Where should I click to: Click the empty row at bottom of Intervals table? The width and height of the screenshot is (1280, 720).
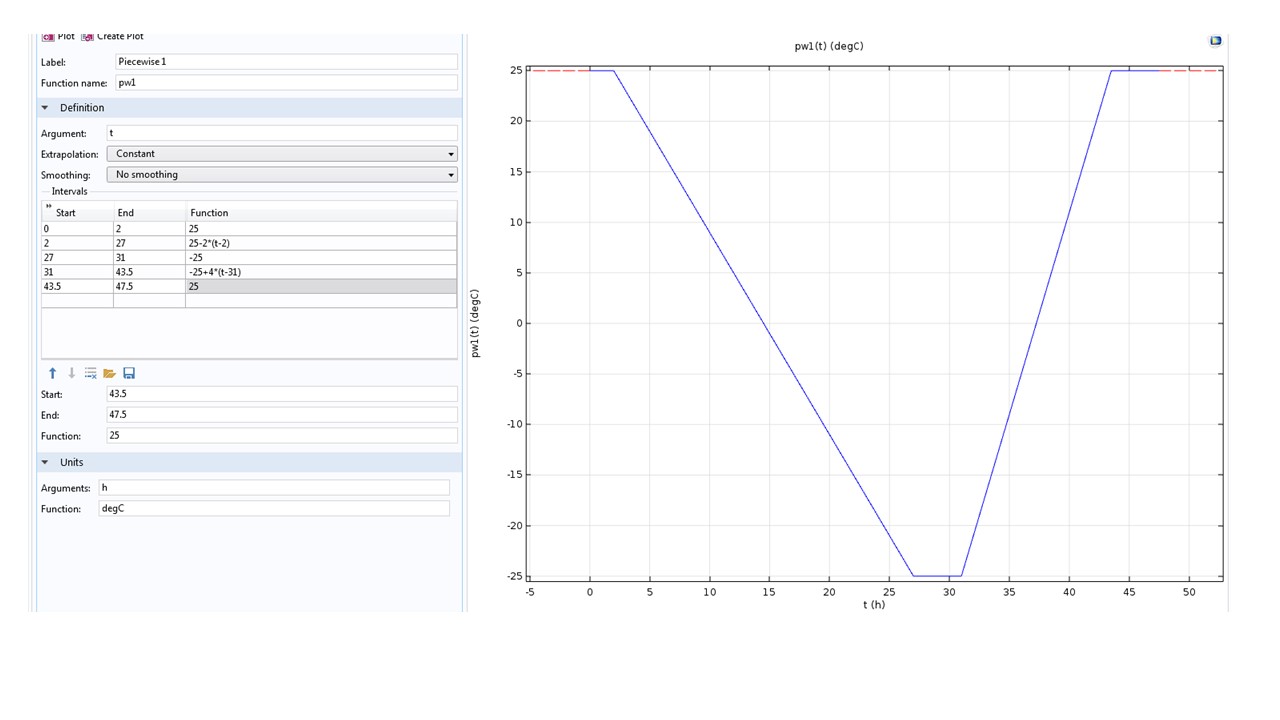click(x=248, y=301)
